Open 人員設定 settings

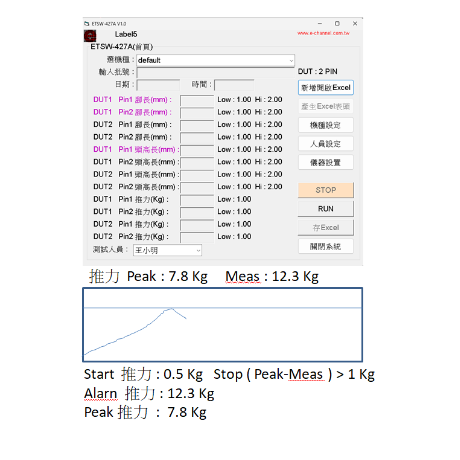pyautogui.click(x=326, y=144)
